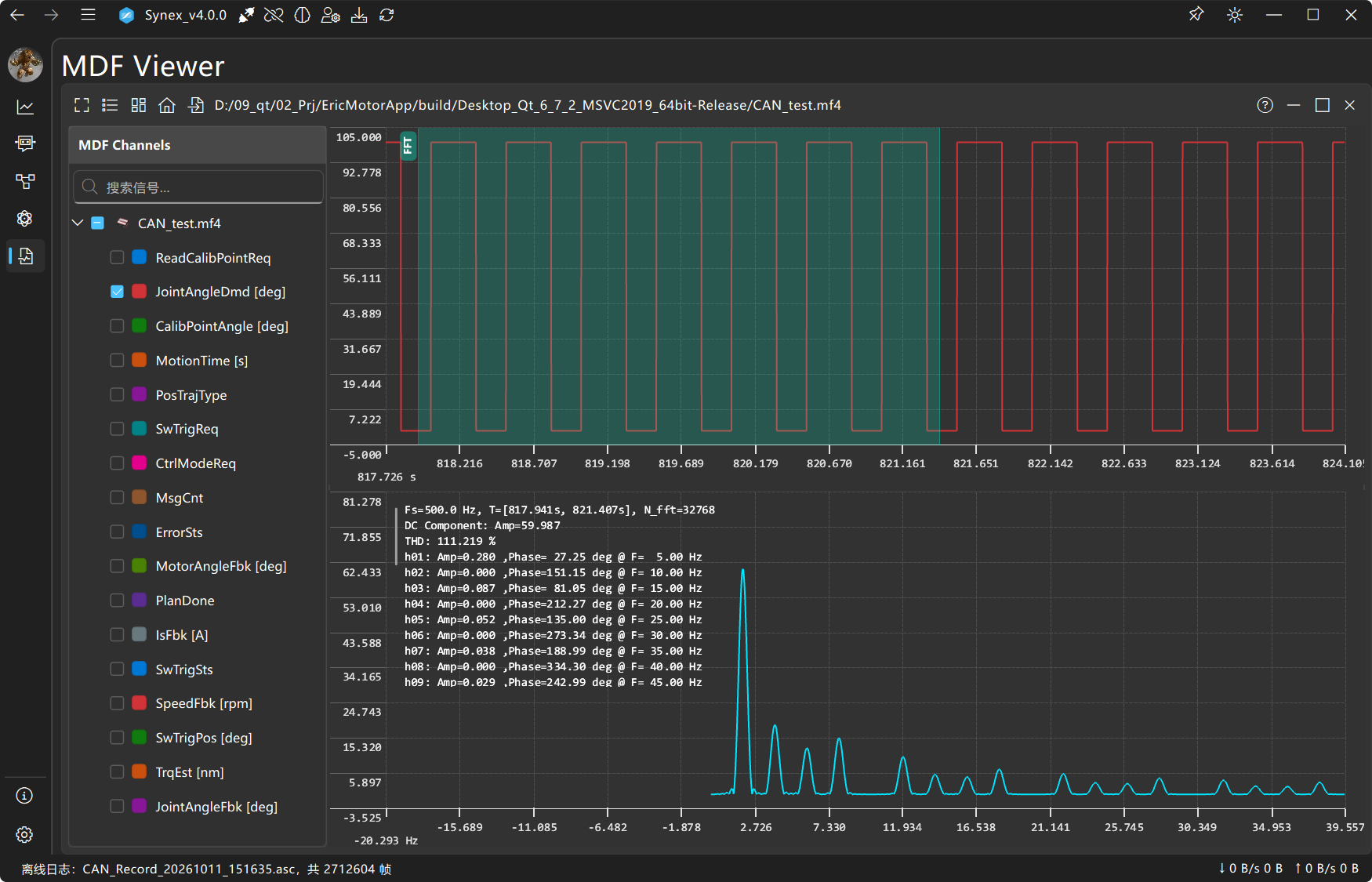Screen dimensions: 1372x882
Task: Toggle the contrast half-circle icon in title bar
Action: [302, 15]
